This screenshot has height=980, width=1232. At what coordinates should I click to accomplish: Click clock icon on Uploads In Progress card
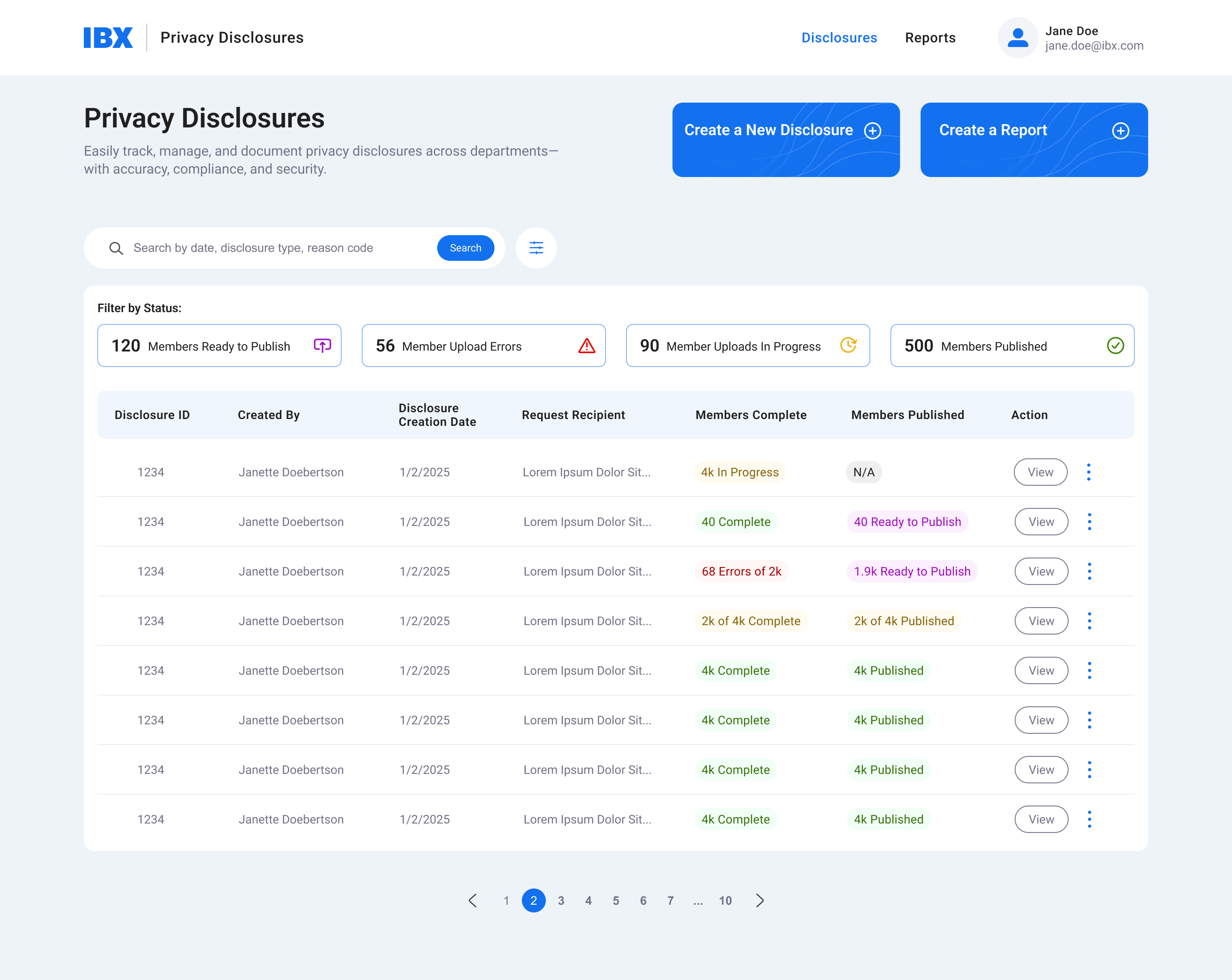point(848,345)
